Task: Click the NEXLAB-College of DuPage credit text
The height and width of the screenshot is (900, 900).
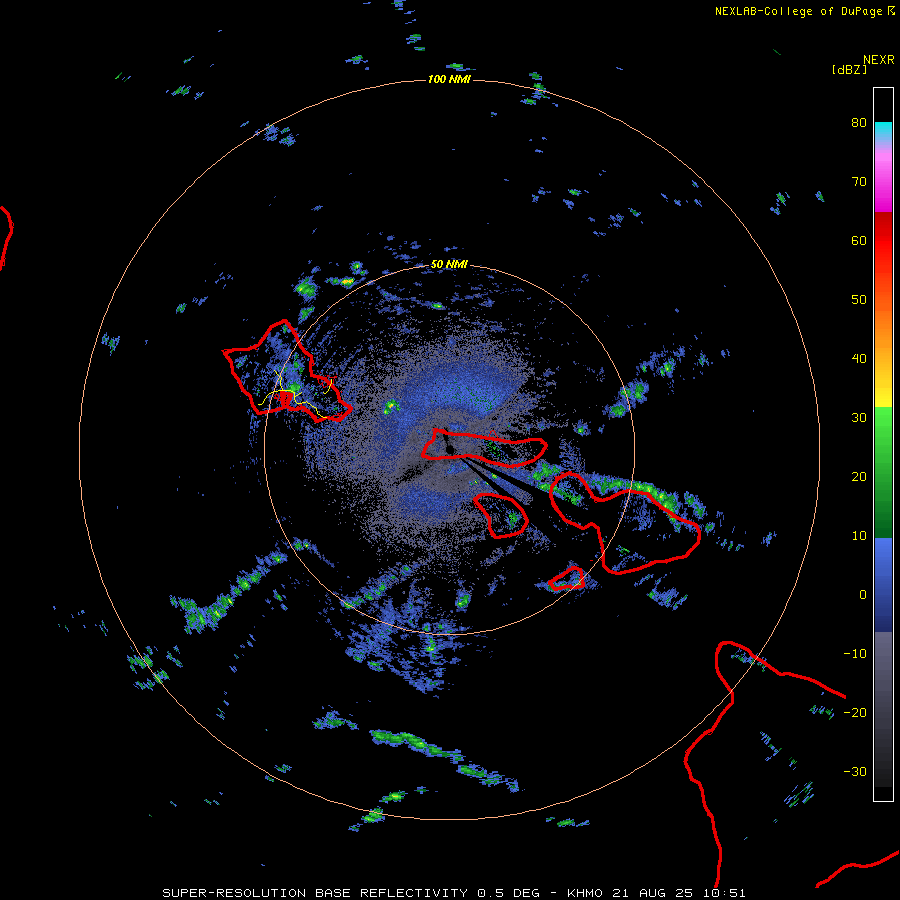Action: (x=804, y=11)
